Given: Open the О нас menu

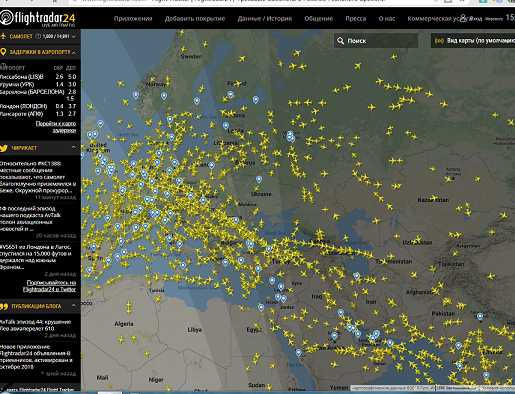Looking at the screenshot, I should click(x=387, y=19).
